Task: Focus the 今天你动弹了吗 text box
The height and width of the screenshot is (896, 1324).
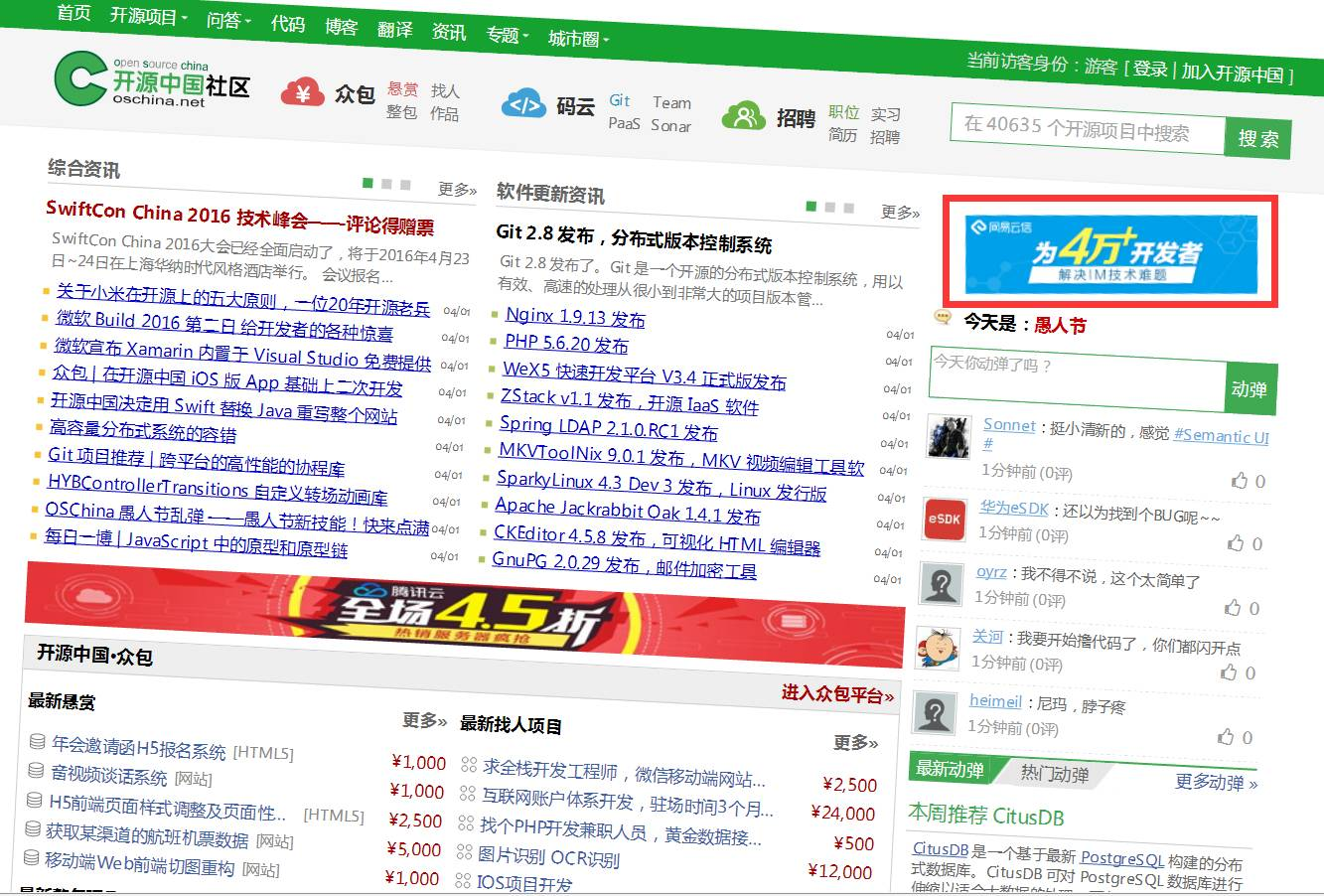Action: pyautogui.click(x=1077, y=378)
